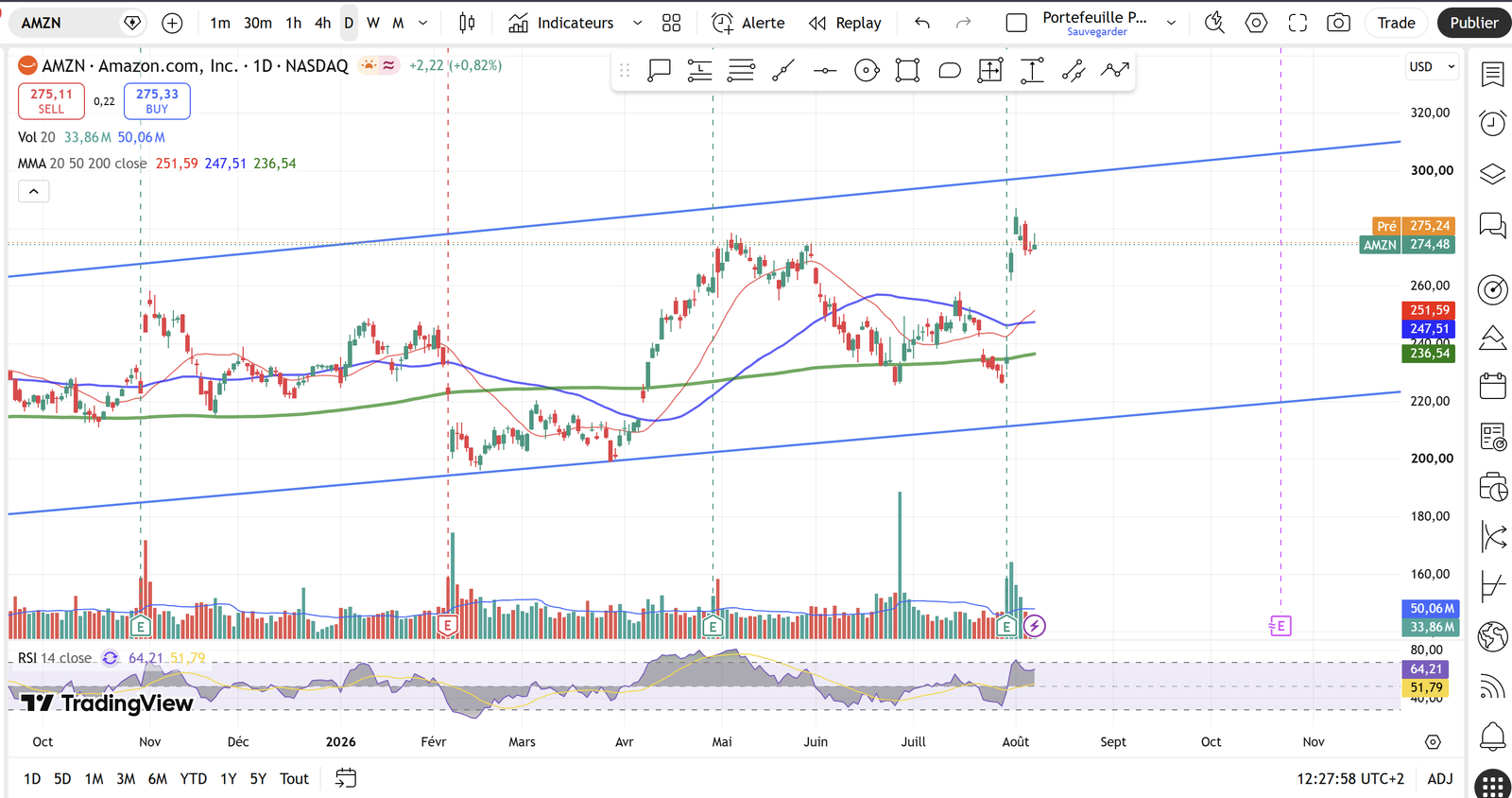
Task: Select the 5D date range tab
Action: [62, 778]
